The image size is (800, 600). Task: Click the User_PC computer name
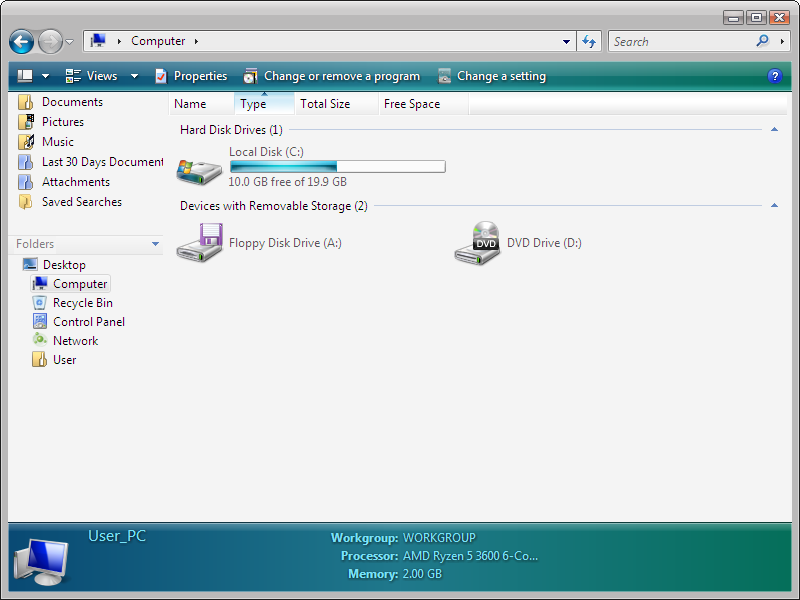[x=117, y=536]
